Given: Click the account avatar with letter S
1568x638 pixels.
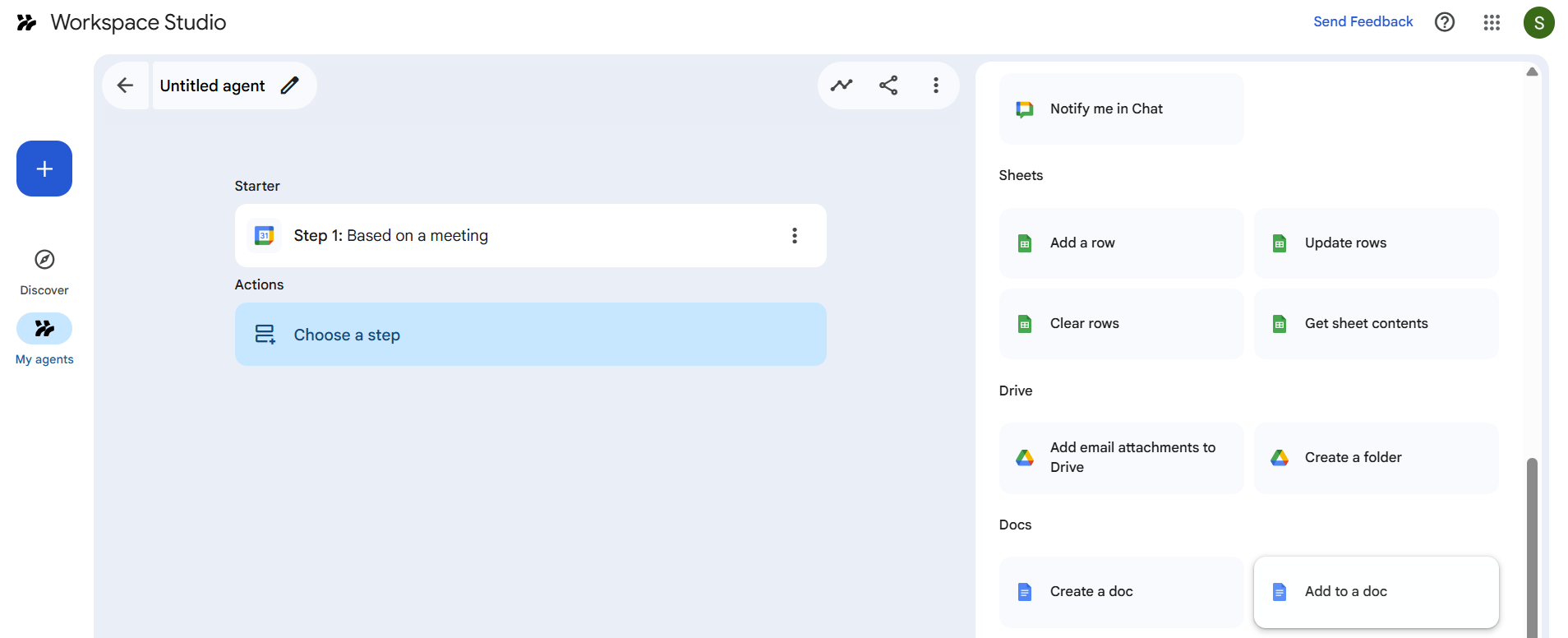Looking at the screenshot, I should [1538, 22].
